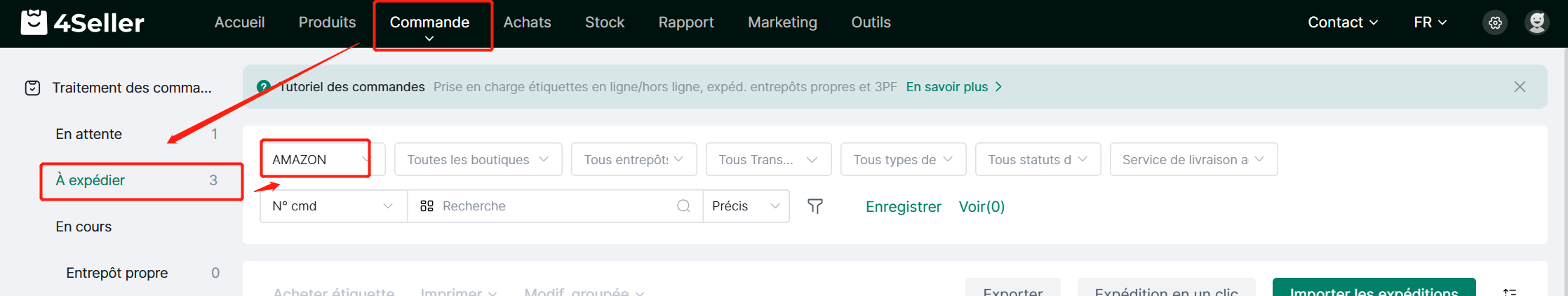Screen dimensions: 1568x296
Task: Click the En savoir plus link
Action: coord(954,87)
